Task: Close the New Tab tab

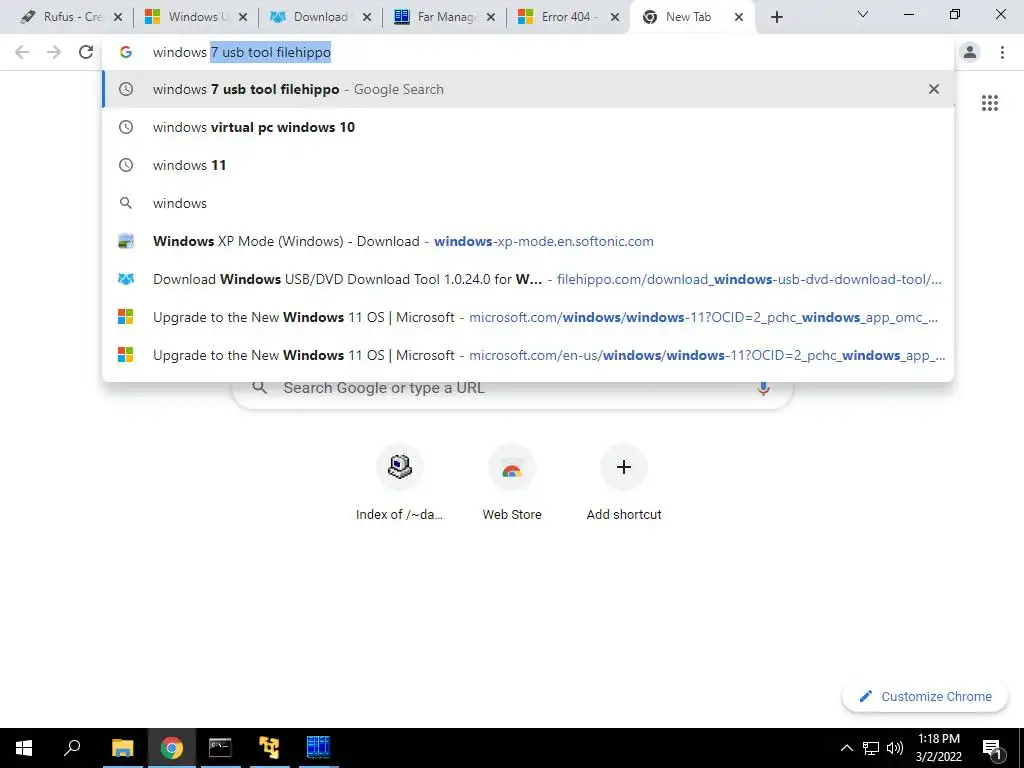Action: (739, 17)
